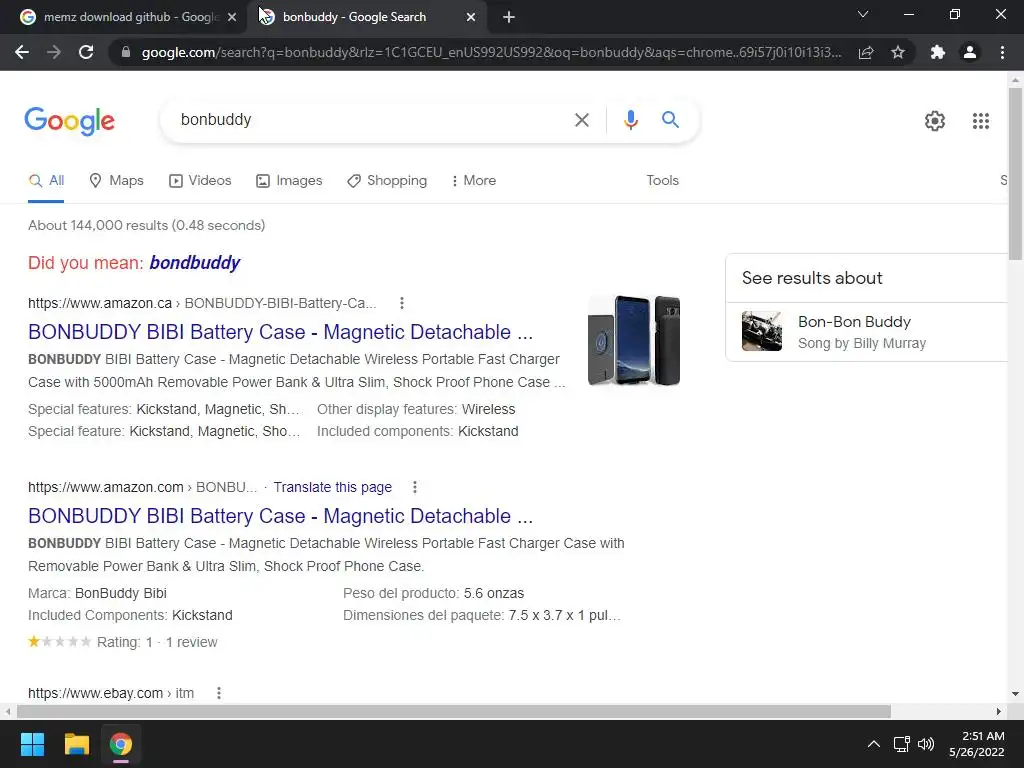Open the Google apps grid
The image size is (1024, 768).
[x=980, y=121]
